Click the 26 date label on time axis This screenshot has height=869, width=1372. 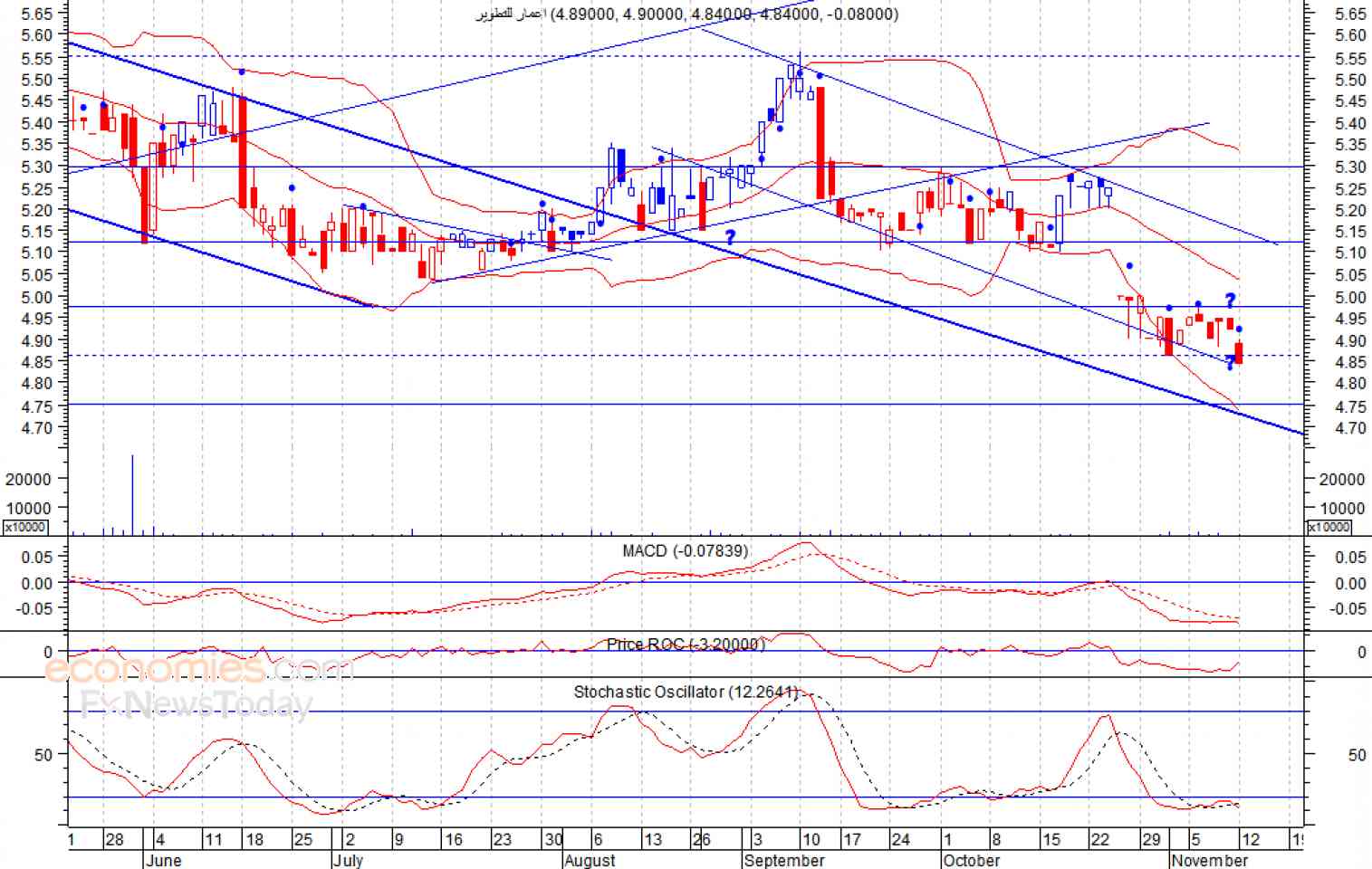tap(702, 840)
